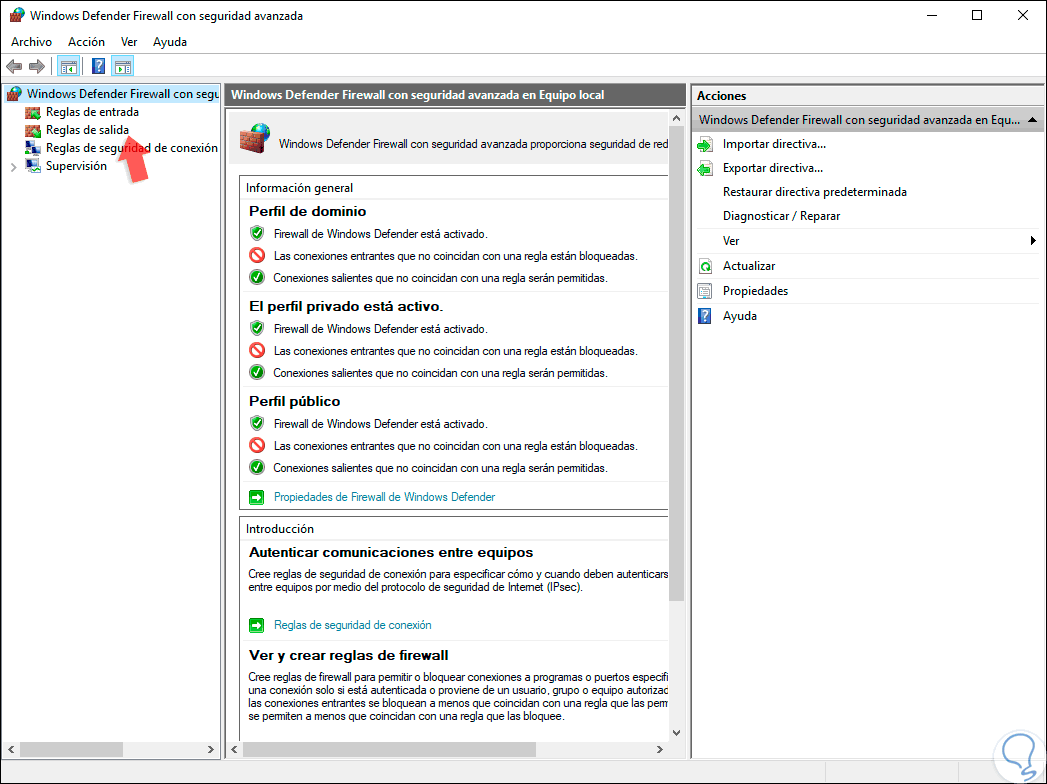Open the Ver submenu arrow in Acciones
1047x784 pixels.
pos(1033,240)
